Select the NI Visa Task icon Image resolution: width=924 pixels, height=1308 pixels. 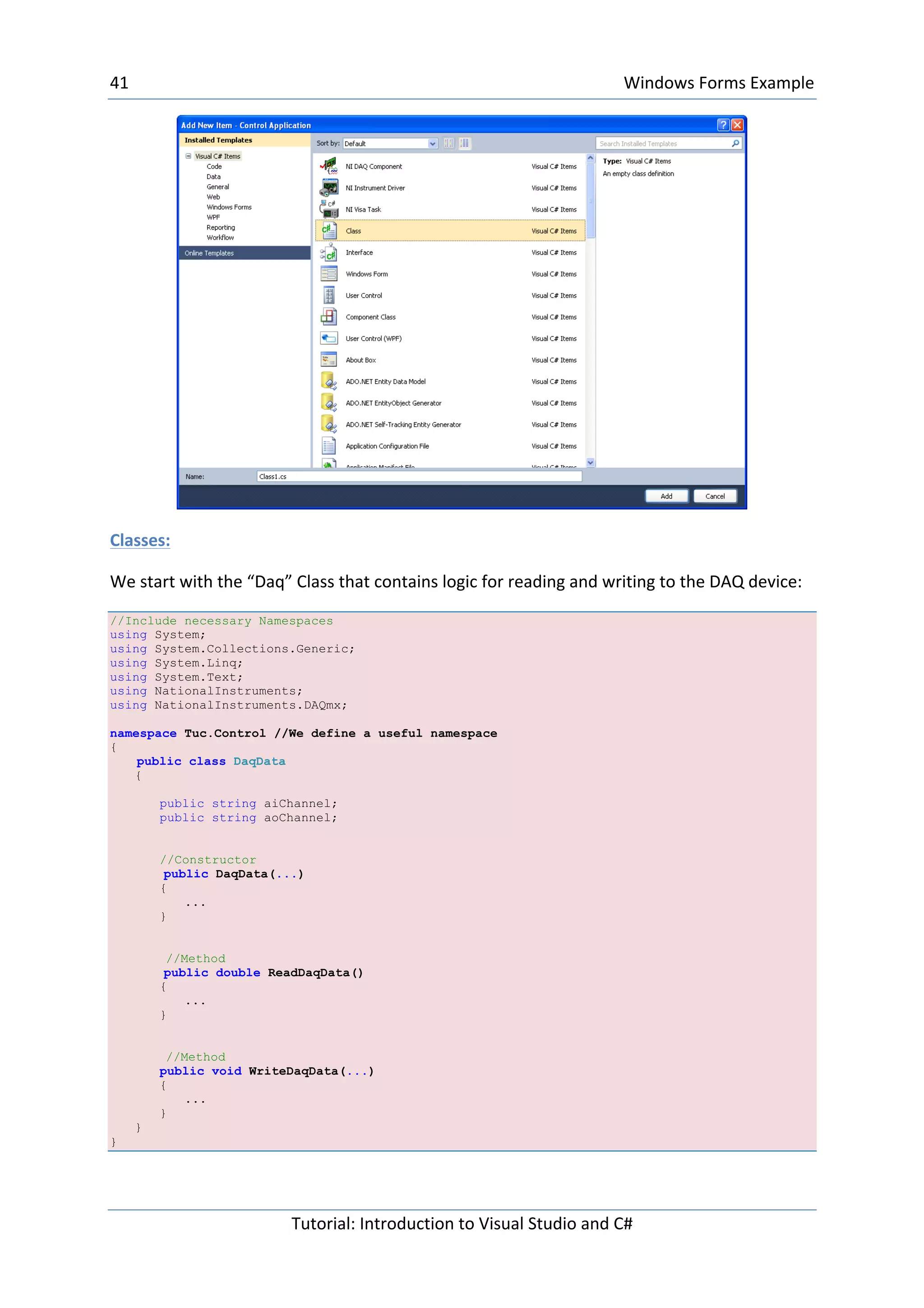point(328,209)
